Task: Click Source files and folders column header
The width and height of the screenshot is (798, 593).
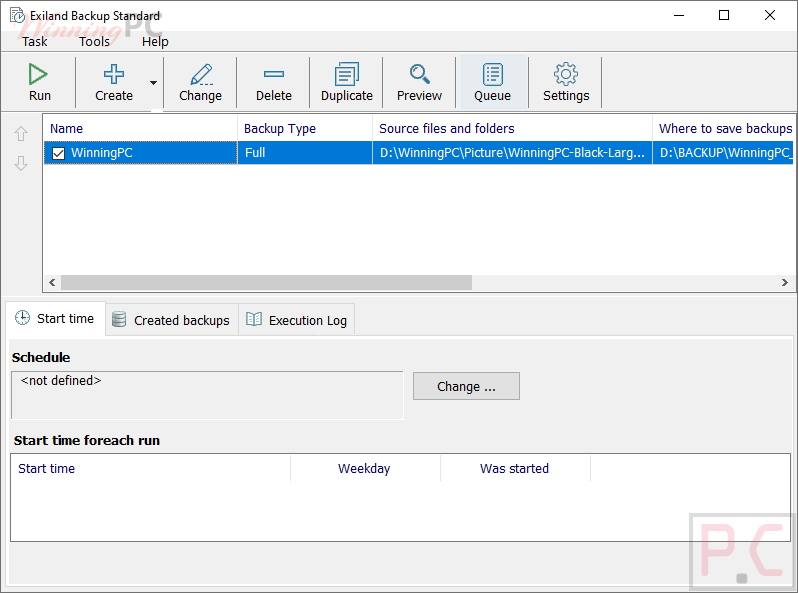Action: 512,129
